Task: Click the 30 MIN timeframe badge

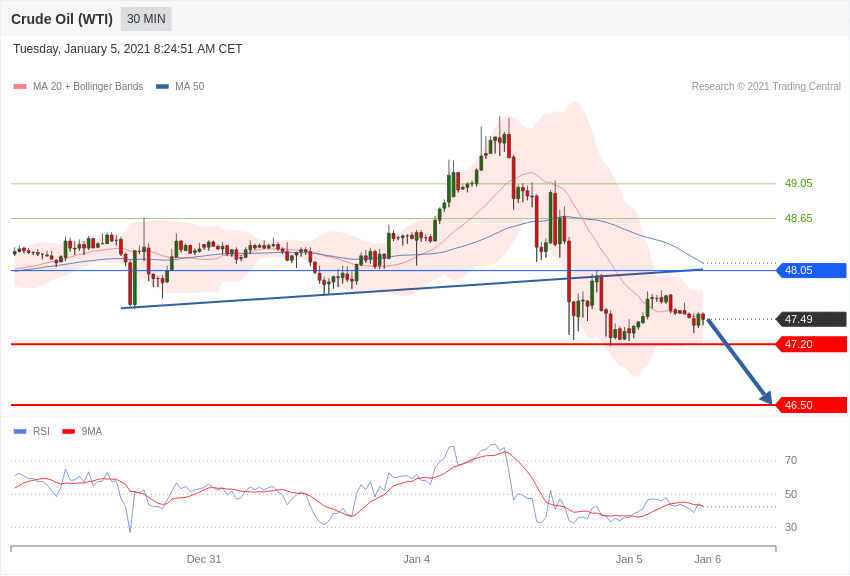Action: 146,19
